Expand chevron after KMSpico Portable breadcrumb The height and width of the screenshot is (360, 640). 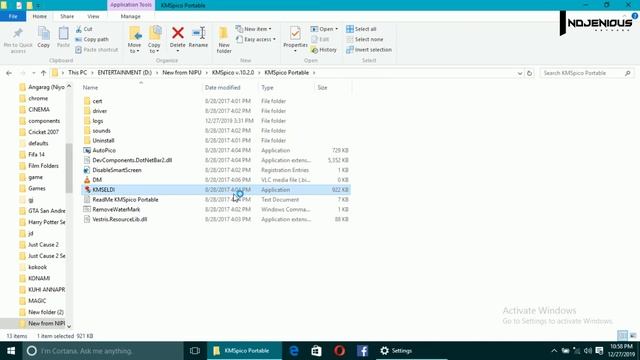click(314, 73)
